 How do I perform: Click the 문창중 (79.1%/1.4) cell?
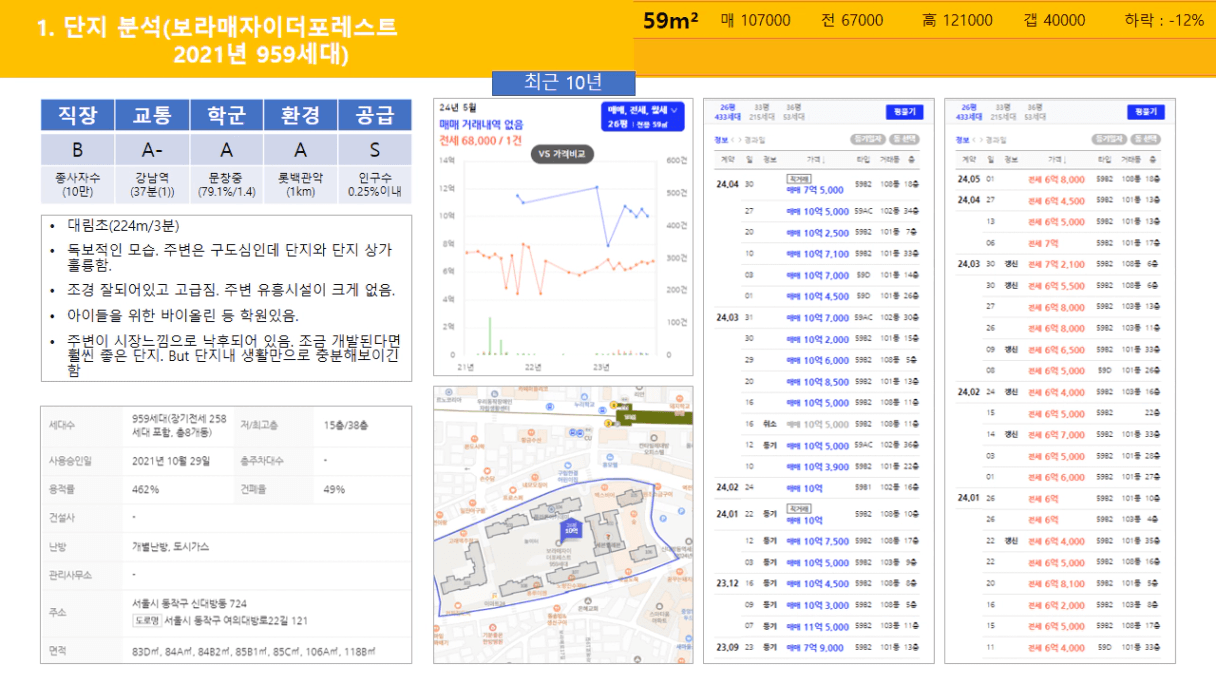pos(226,185)
